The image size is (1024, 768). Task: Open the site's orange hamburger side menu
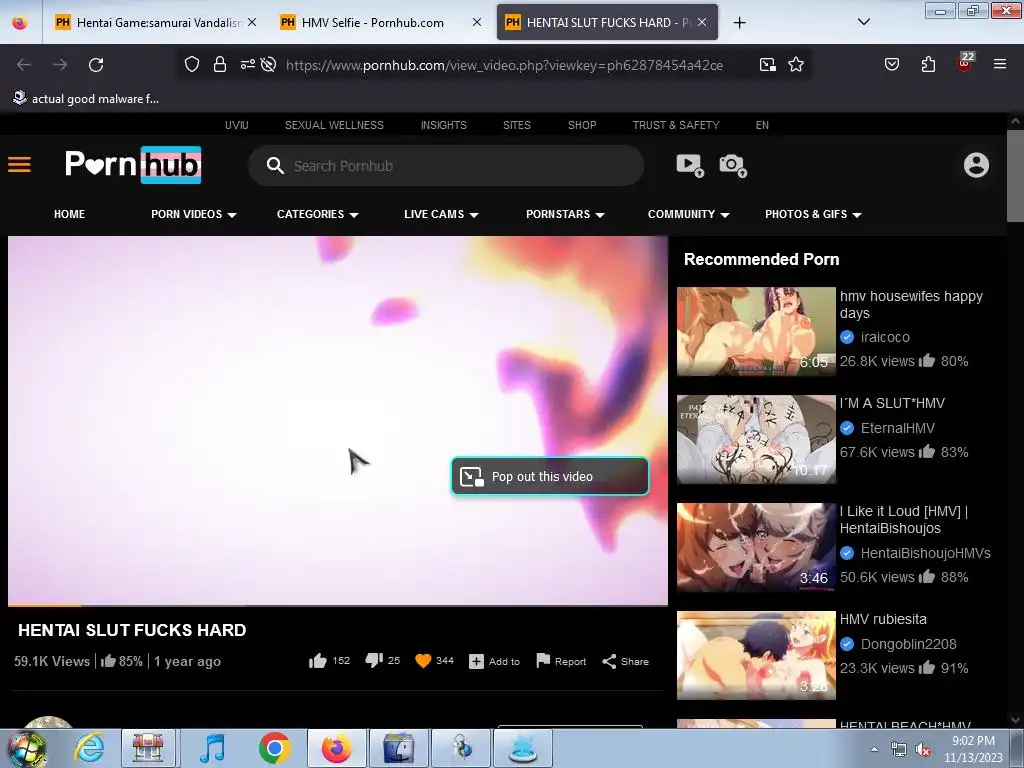click(20, 165)
